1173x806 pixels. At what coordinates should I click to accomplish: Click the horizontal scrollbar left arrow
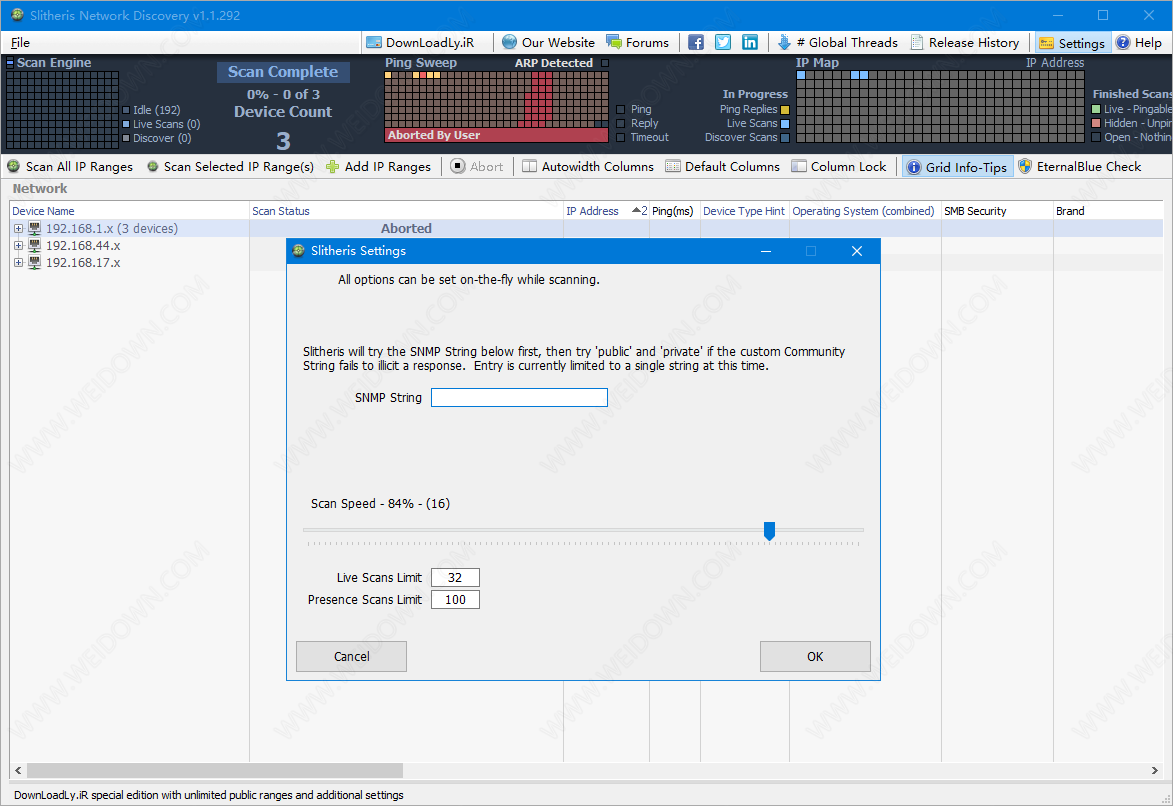18,770
